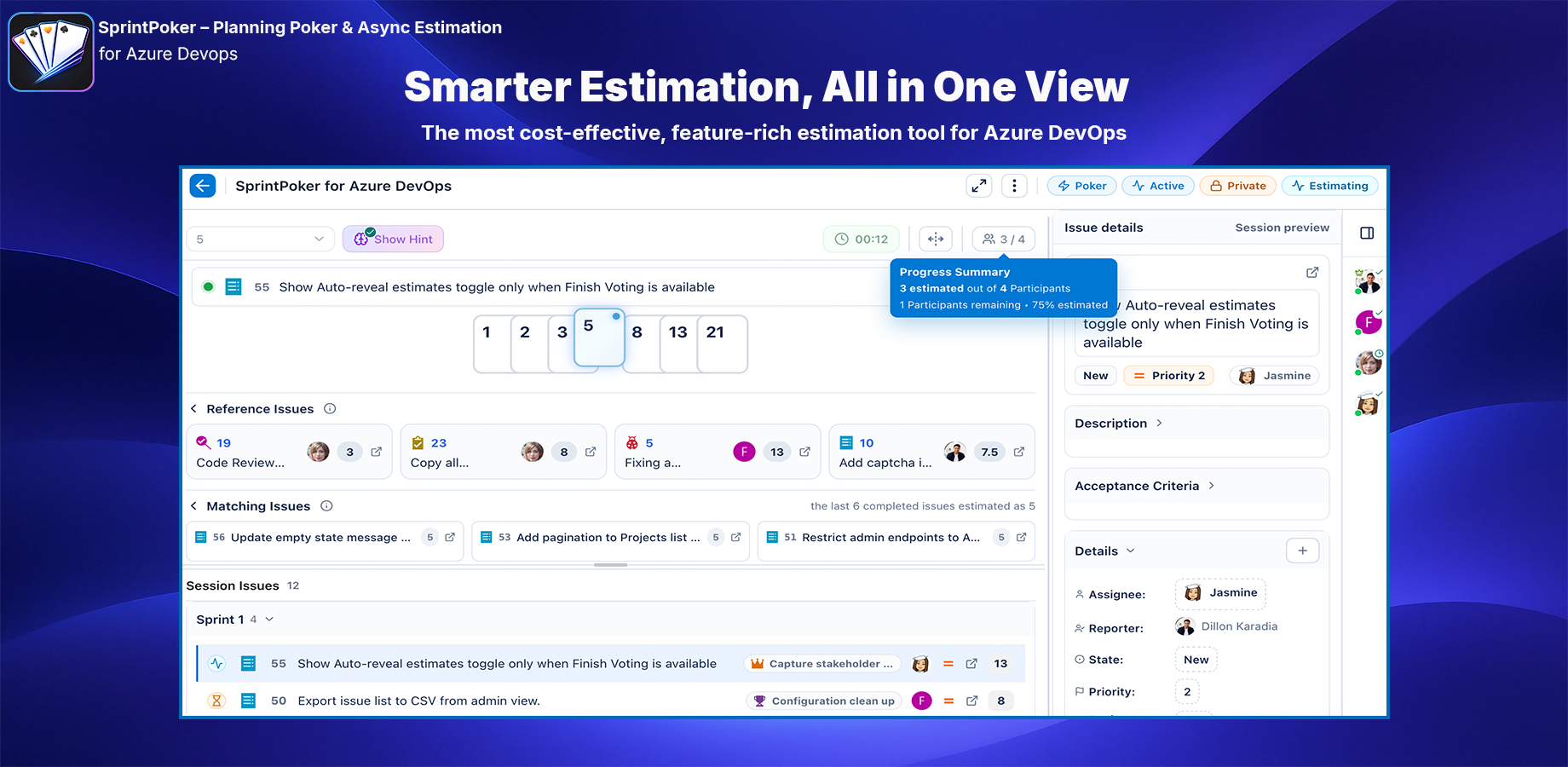The width and height of the screenshot is (1568, 767).
Task: Click the Private lock badge
Action: point(1237,186)
